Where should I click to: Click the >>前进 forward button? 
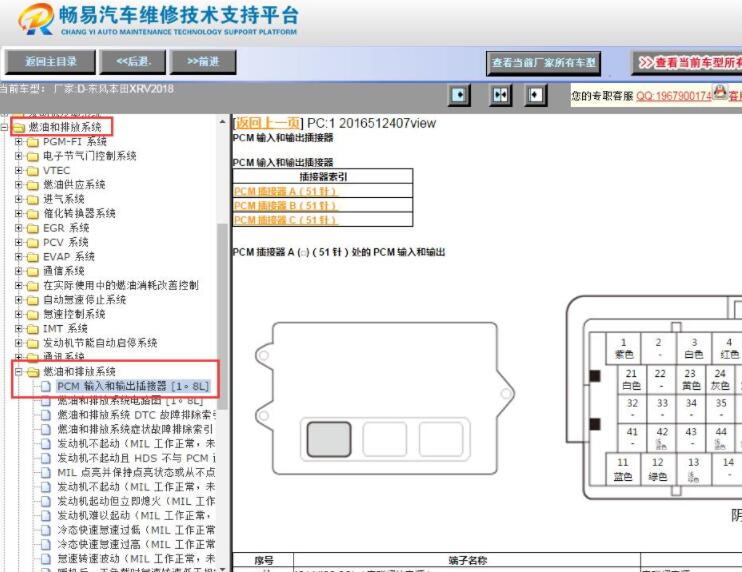(203, 62)
